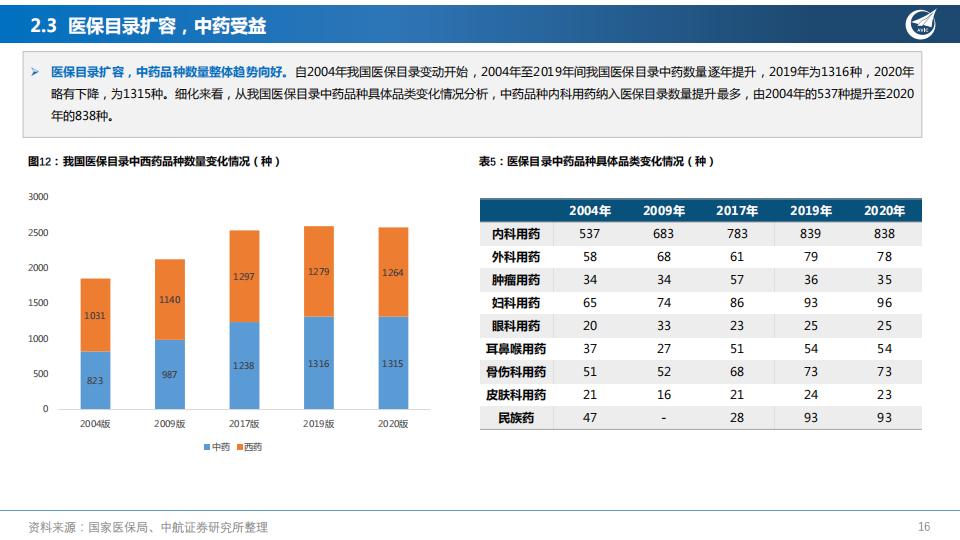Viewport: 960px width, 540px height.
Task: Click the table header 2009年
Action: 664,211
